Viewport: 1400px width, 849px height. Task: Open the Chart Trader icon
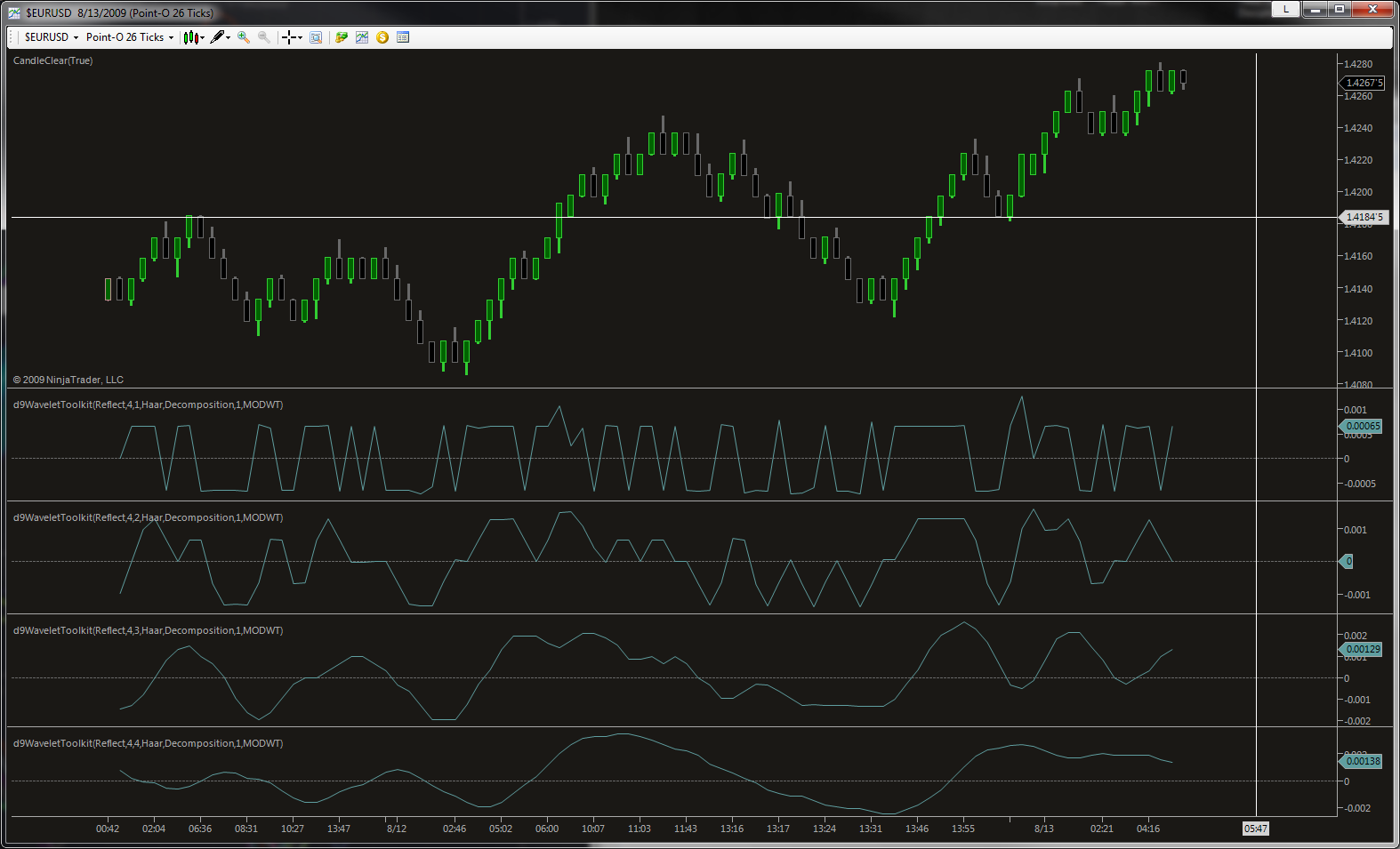point(342,37)
